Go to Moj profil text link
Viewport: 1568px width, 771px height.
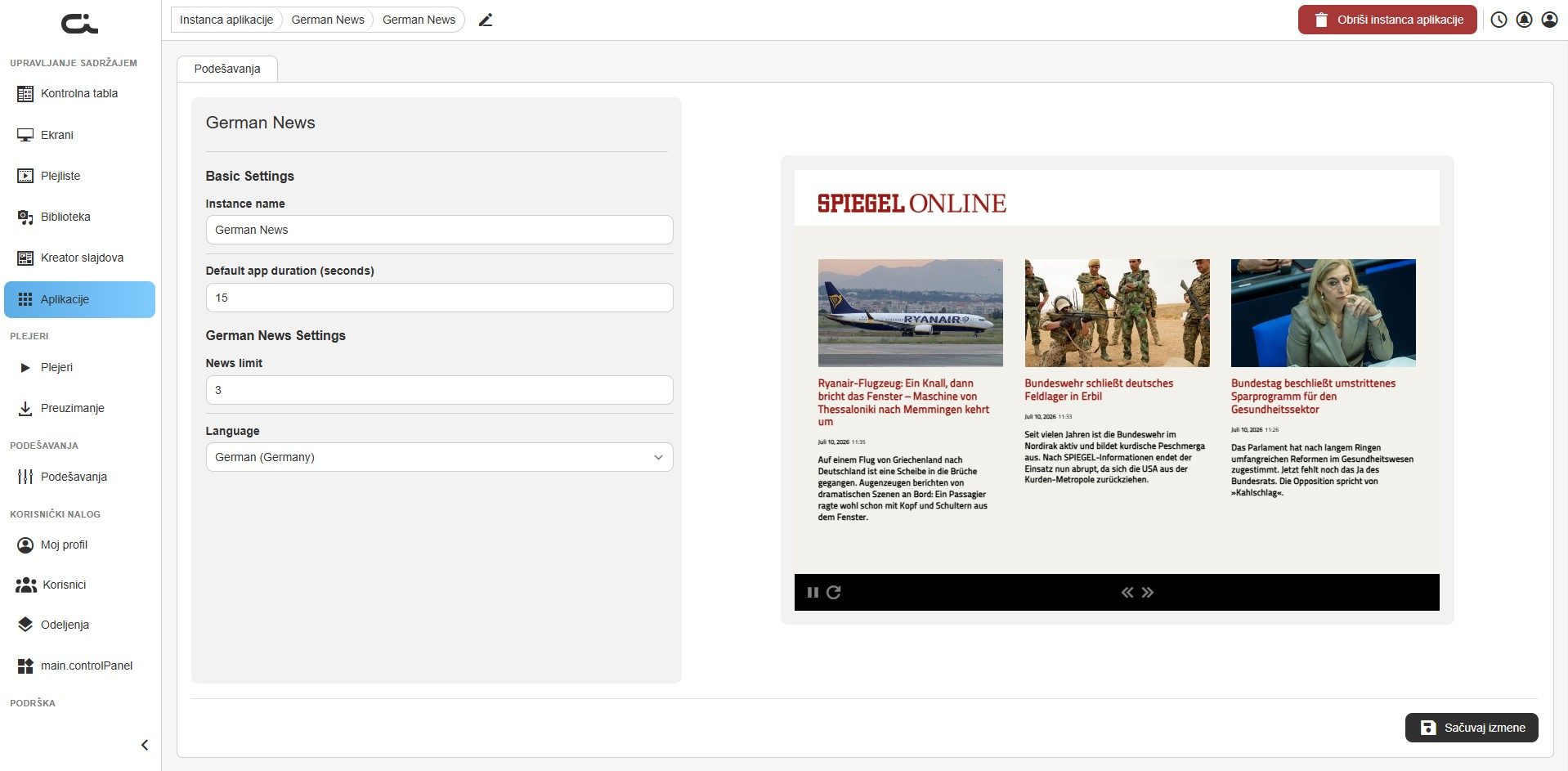coord(64,545)
